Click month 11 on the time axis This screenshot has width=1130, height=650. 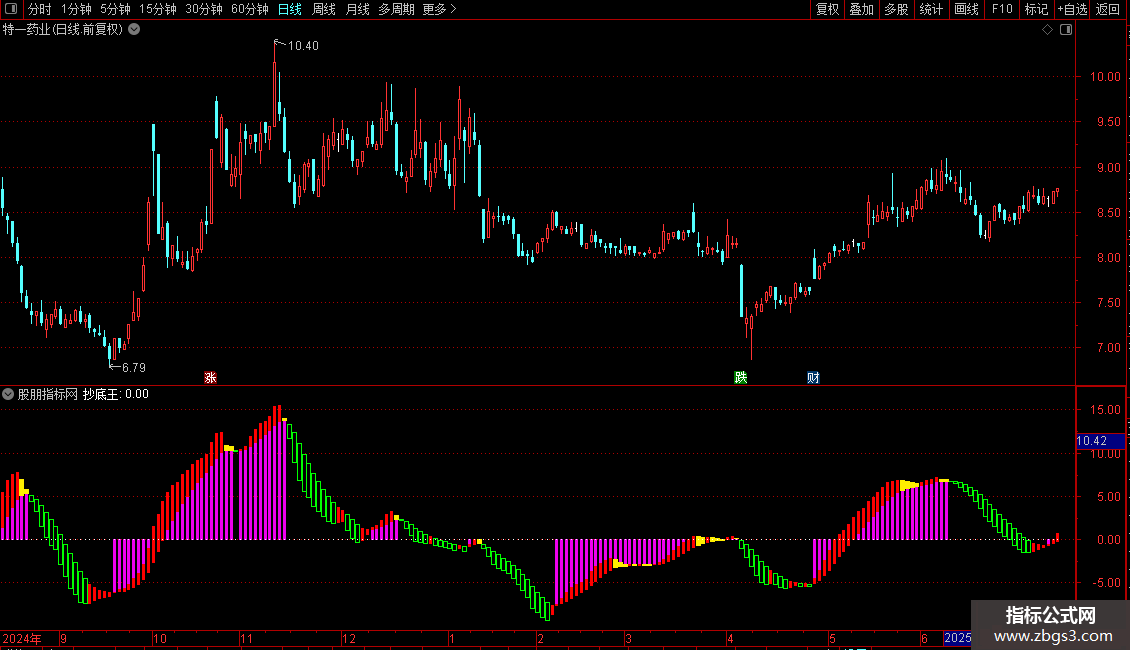point(246,638)
